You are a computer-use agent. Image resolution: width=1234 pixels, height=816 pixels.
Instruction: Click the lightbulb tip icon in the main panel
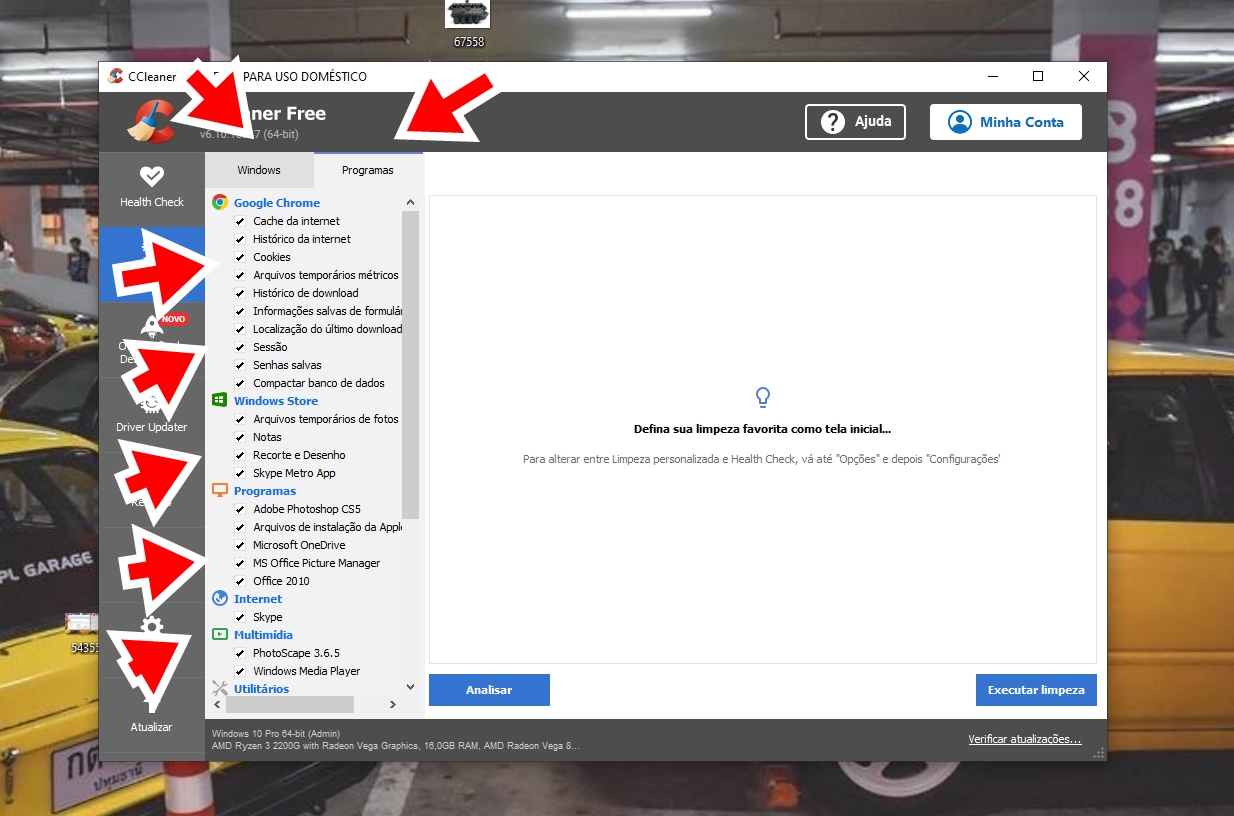[763, 397]
